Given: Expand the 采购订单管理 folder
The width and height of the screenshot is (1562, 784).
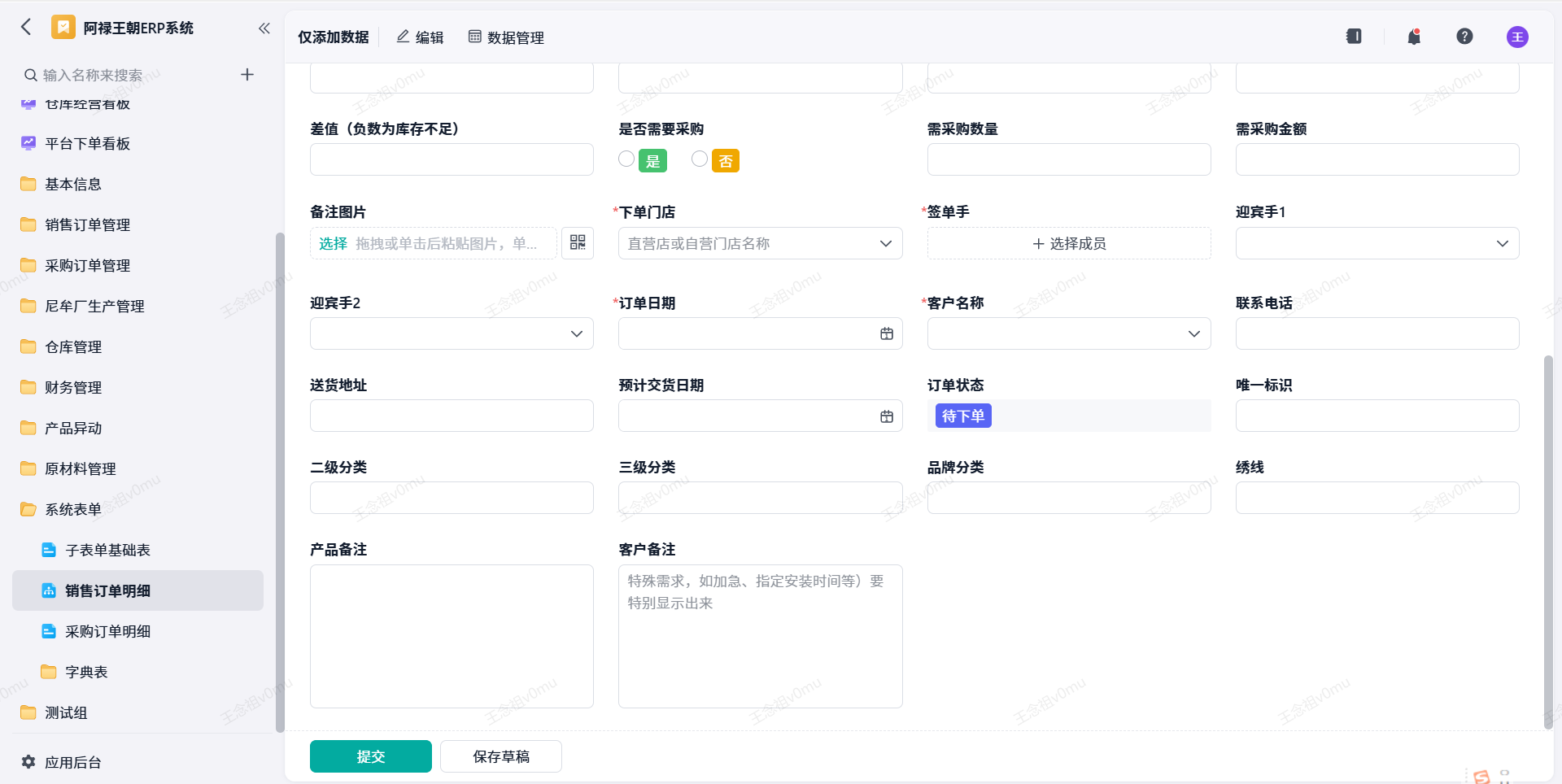Looking at the screenshot, I should tap(138, 265).
